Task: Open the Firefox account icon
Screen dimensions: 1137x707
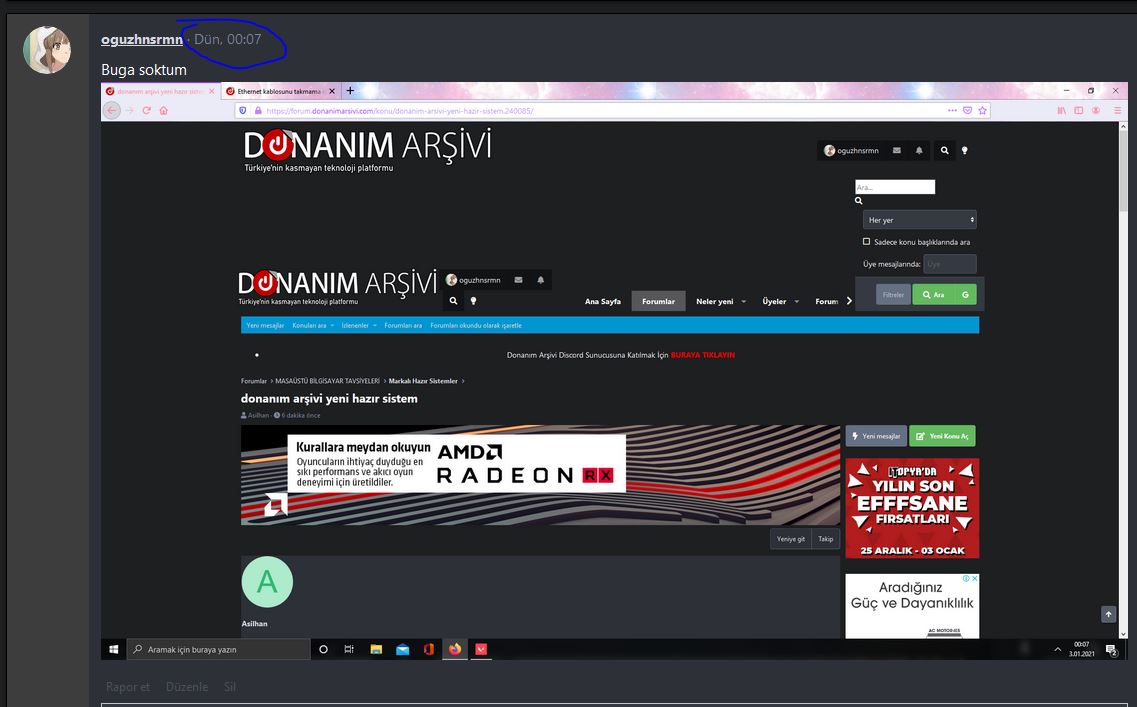Action: click(1096, 110)
